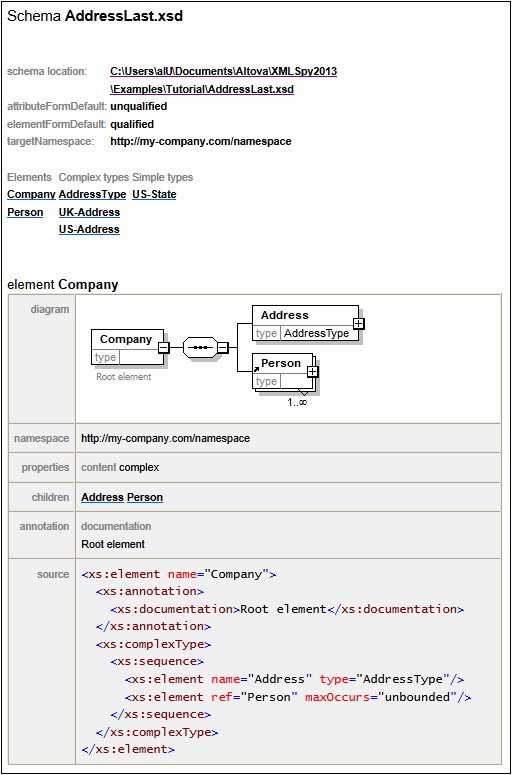The height and width of the screenshot is (775, 512).
Task: Open the US-State simple type link
Action: point(154,194)
